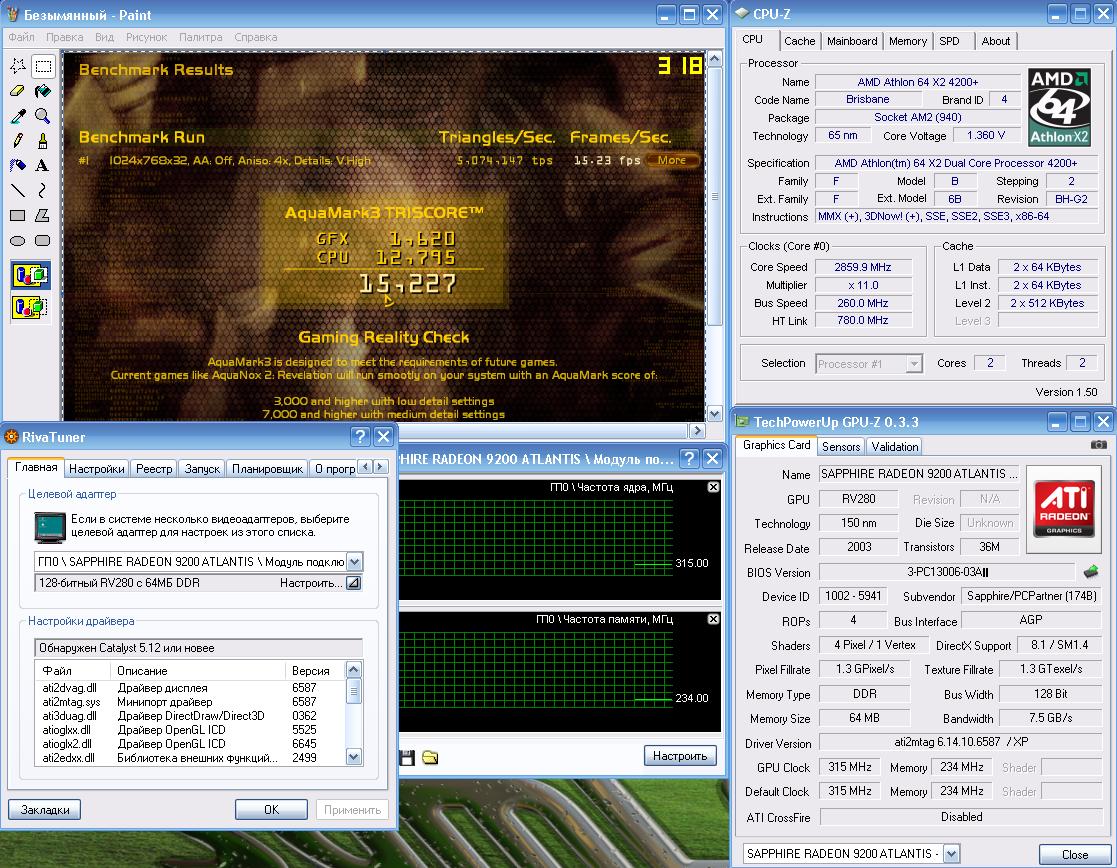Switch to the Реестр tab in RivaTuner
This screenshot has width=1117, height=868.
coord(154,469)
